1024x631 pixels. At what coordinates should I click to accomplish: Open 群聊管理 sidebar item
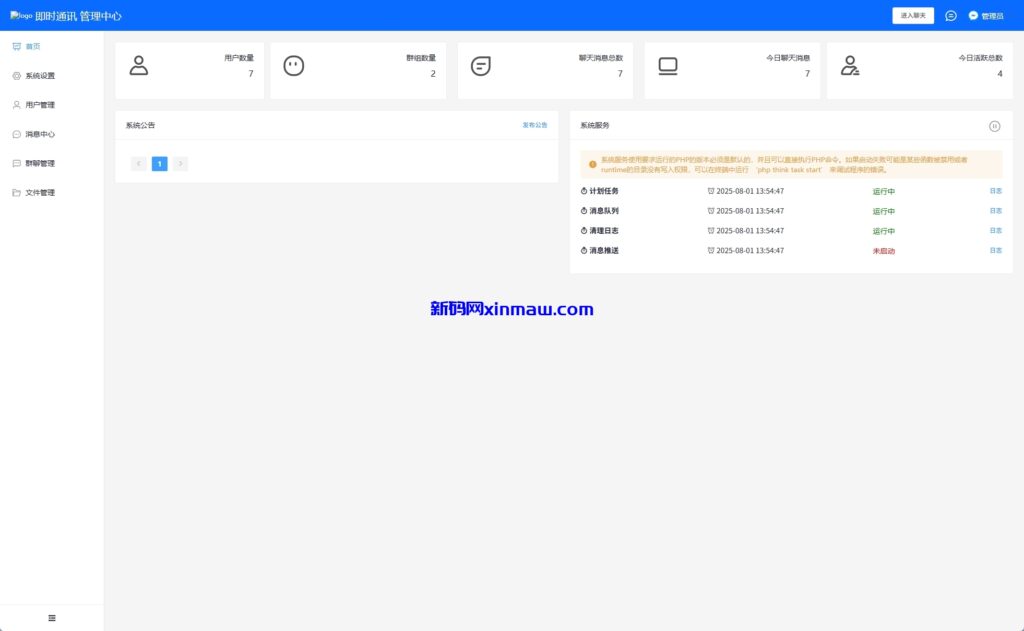pos(39,163)
